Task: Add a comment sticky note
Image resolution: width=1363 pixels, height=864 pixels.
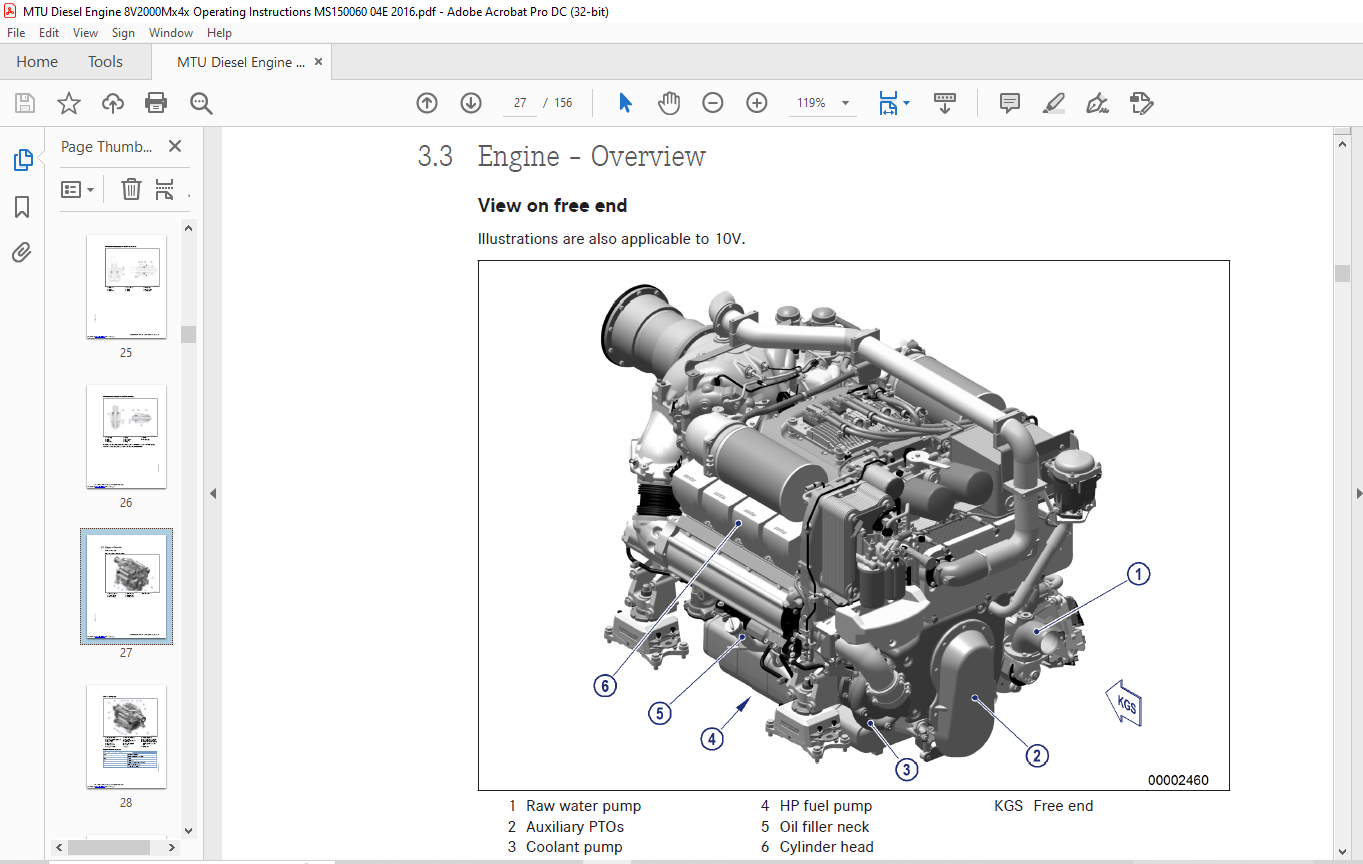Action: [1010, 103]
